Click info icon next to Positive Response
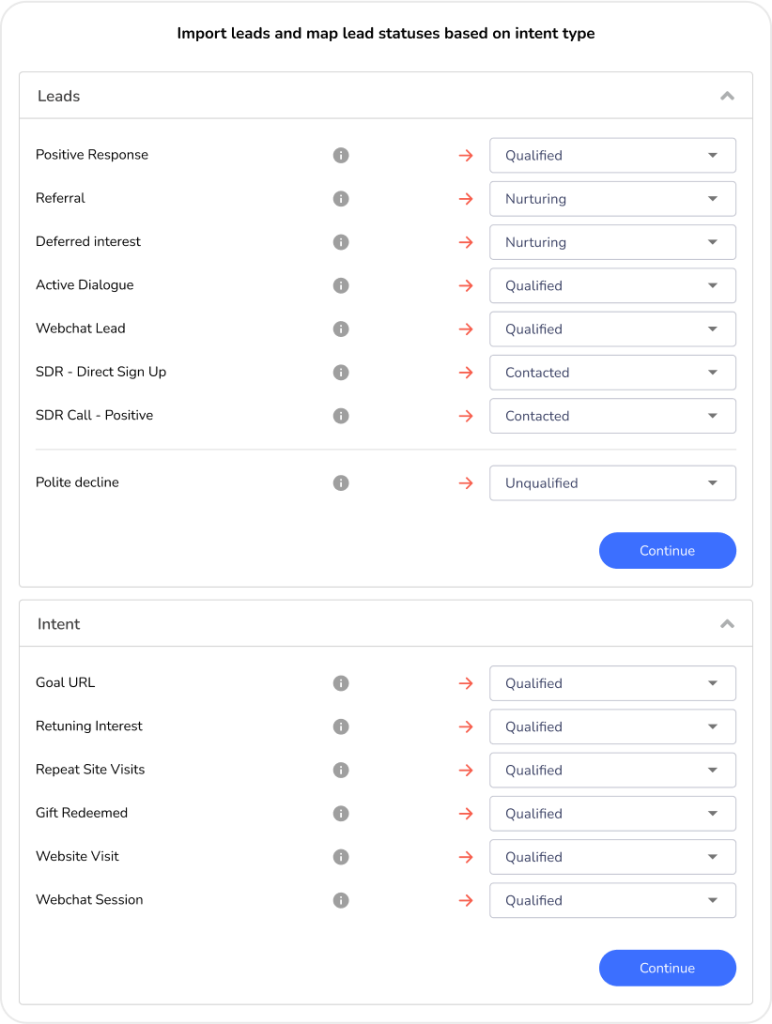The height and width of the screenshot is (1024, 772). 340,155
